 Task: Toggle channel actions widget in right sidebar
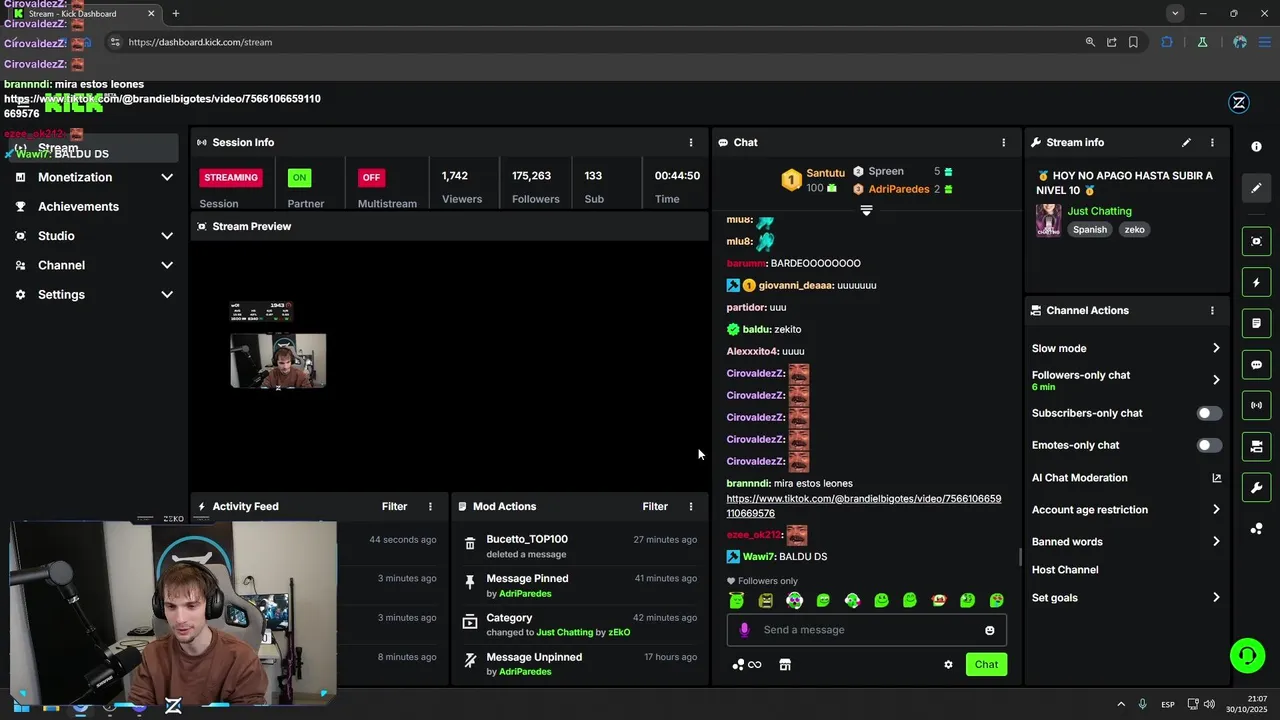1256,447
